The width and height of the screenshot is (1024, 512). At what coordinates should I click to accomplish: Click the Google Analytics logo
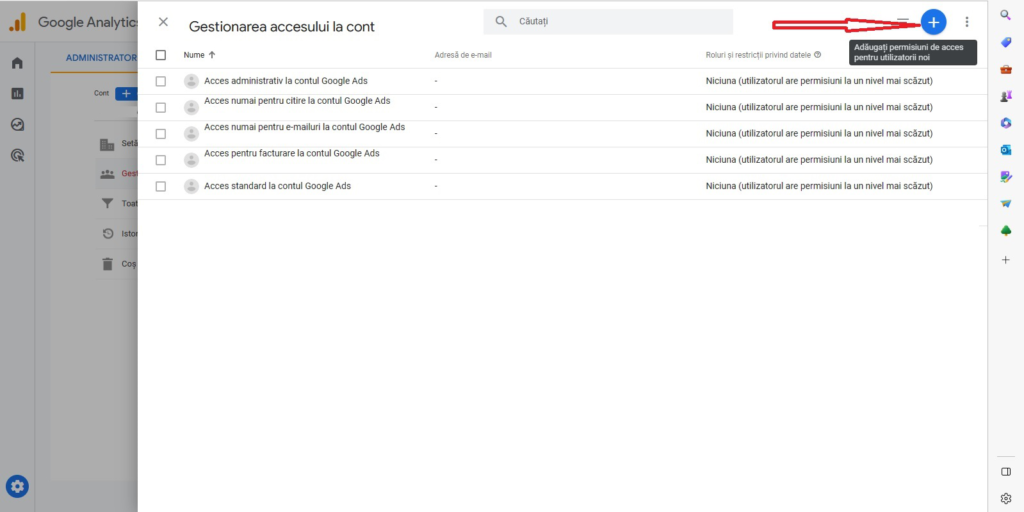coord(17,22)
